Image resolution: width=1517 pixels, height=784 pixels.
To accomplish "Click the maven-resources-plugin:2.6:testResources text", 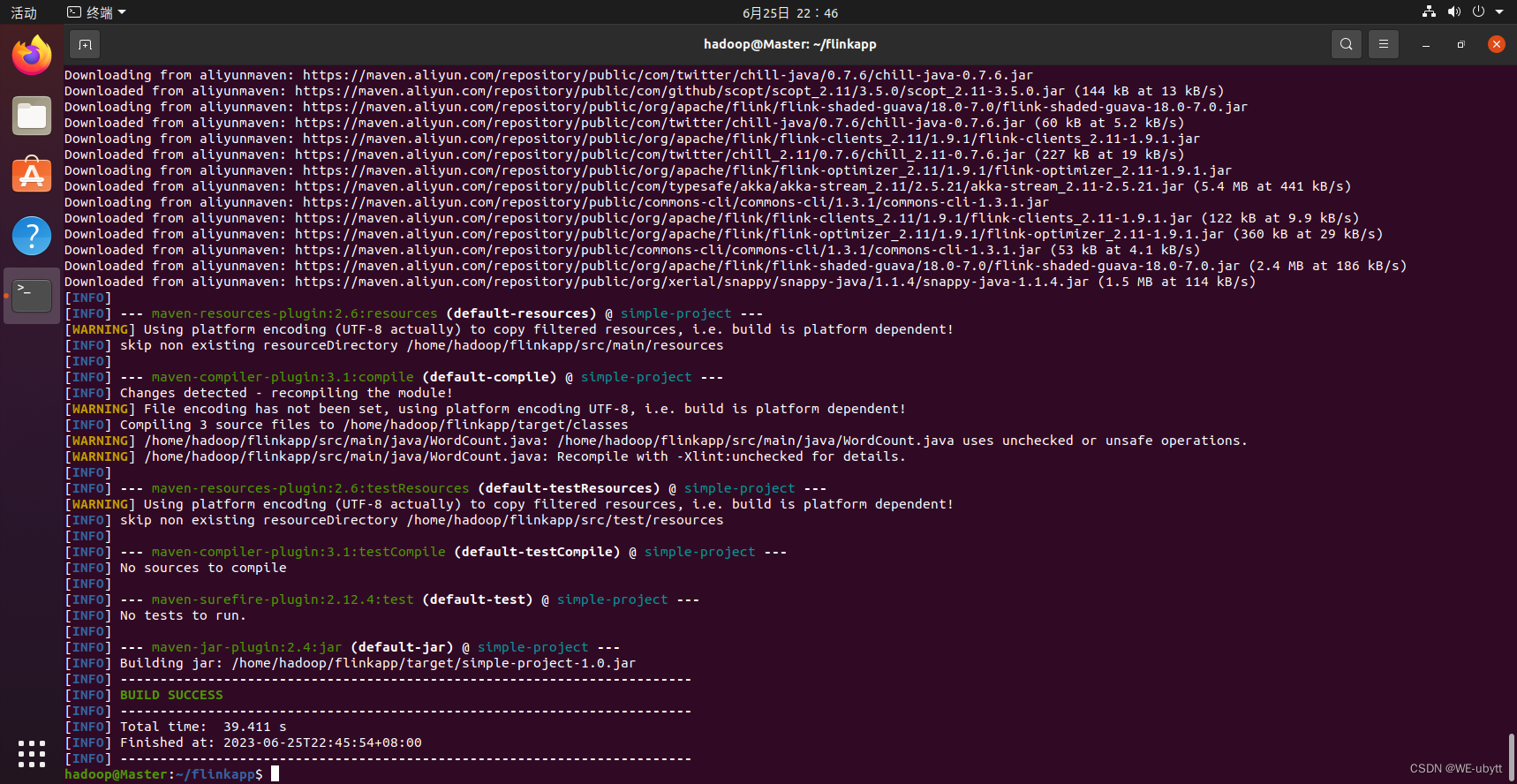I will click(310, 488).
